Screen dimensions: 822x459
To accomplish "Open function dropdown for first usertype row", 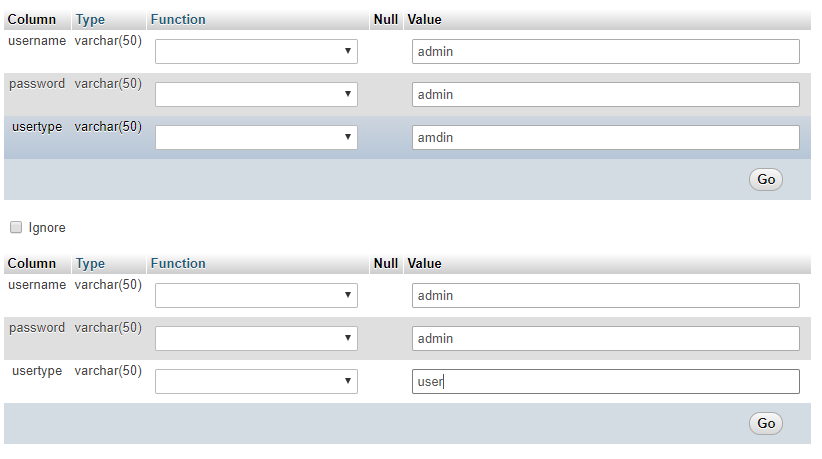I will point(256,137).
